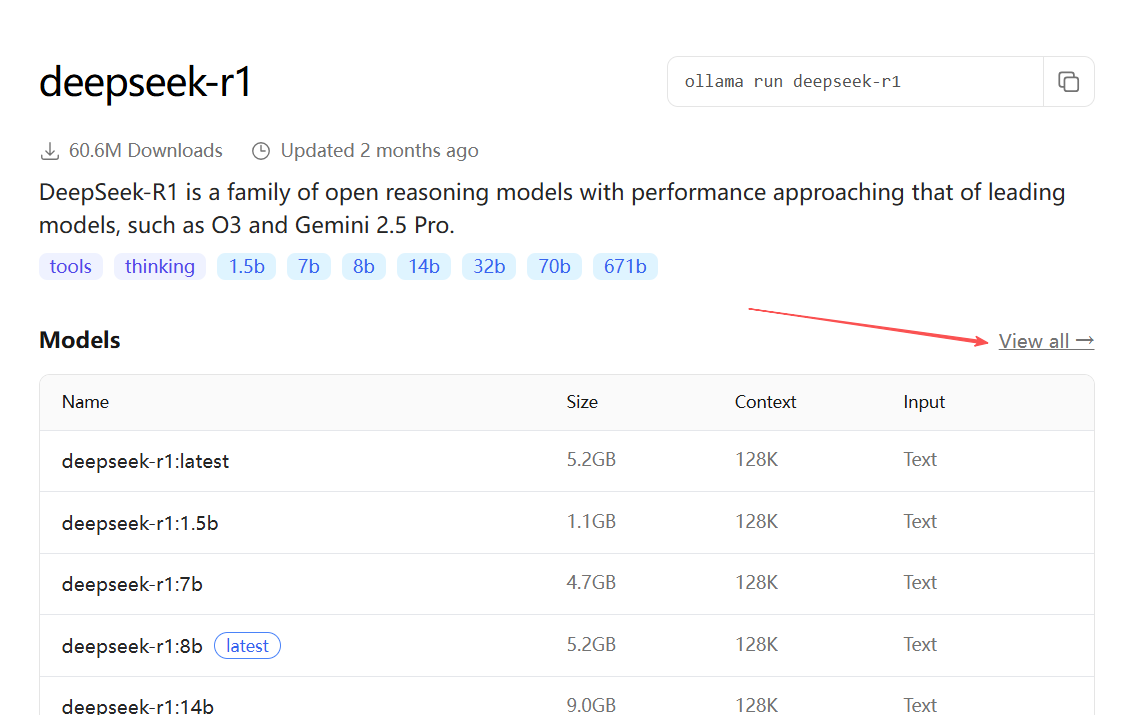Click the Models section heading

coord(80,340)
